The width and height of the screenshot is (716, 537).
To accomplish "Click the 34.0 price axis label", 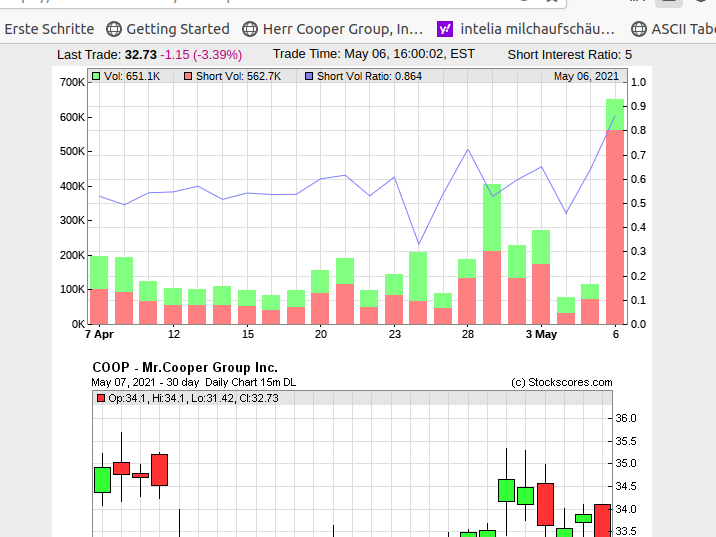I will (626, 509).
